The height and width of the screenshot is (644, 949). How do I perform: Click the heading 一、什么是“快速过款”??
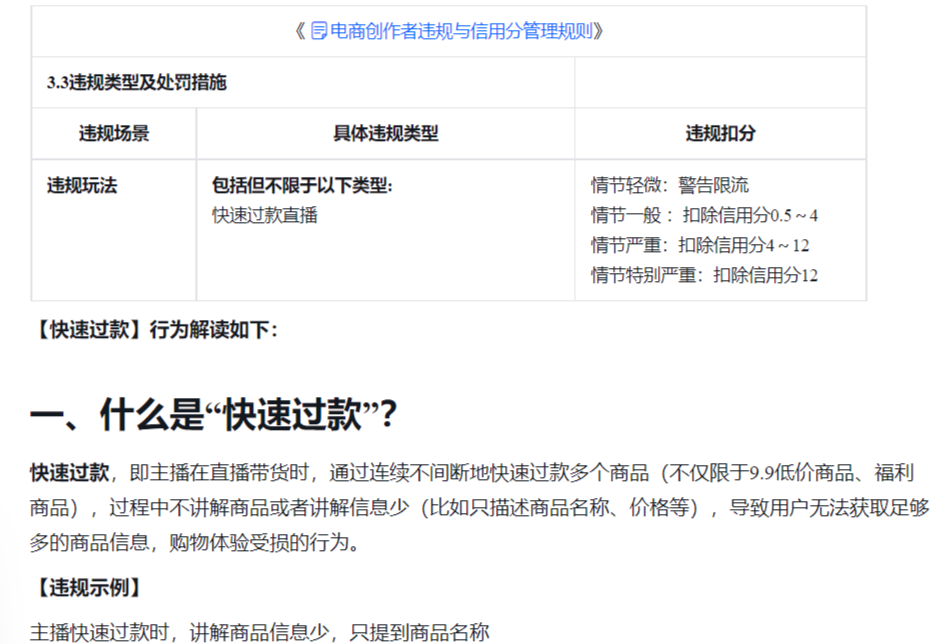(x=213, y=415)
